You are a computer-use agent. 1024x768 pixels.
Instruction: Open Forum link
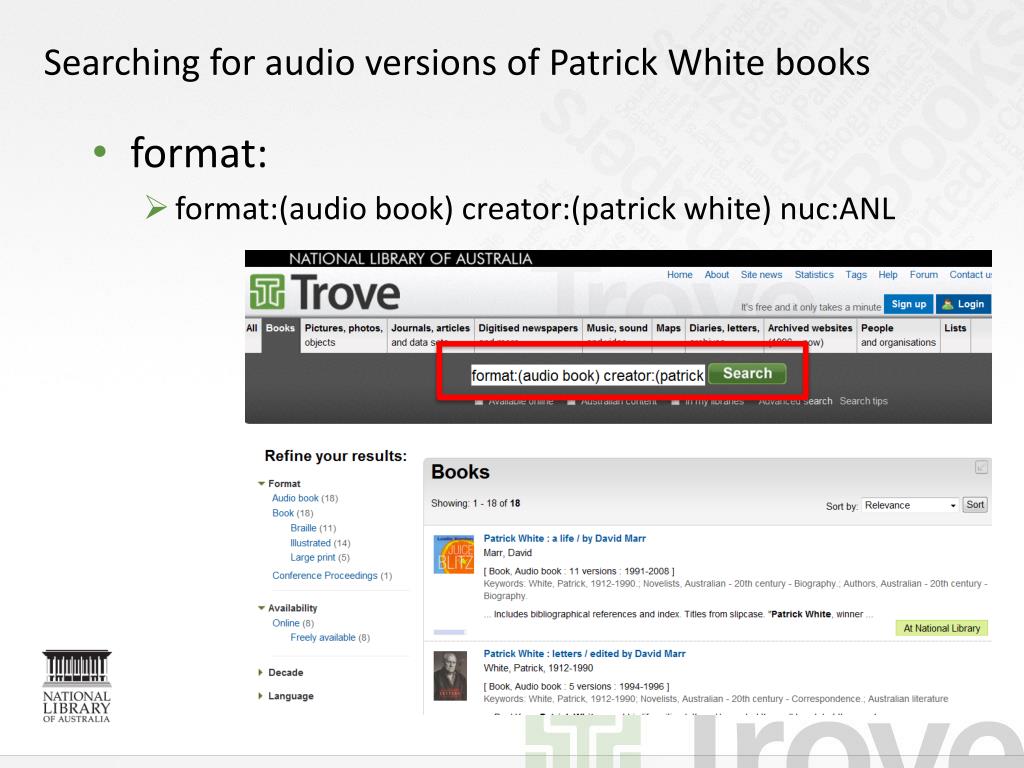[x=923, y=275]
